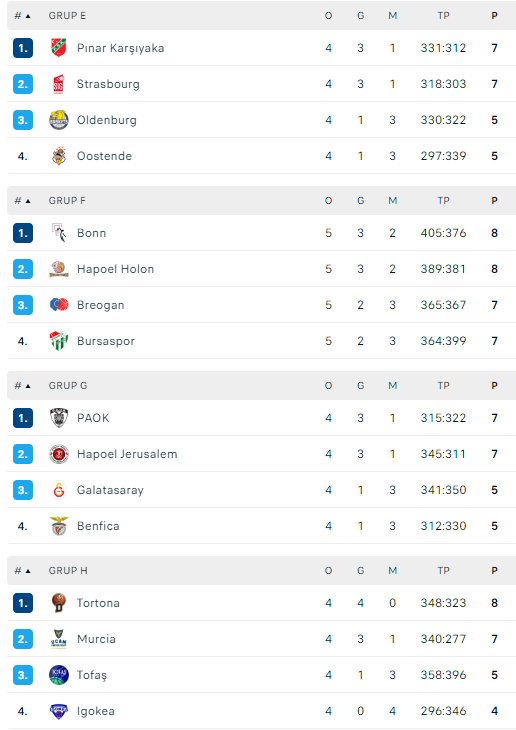
Task: Click the Bursaspor green striped logo
Action: [x=59, y=341]
